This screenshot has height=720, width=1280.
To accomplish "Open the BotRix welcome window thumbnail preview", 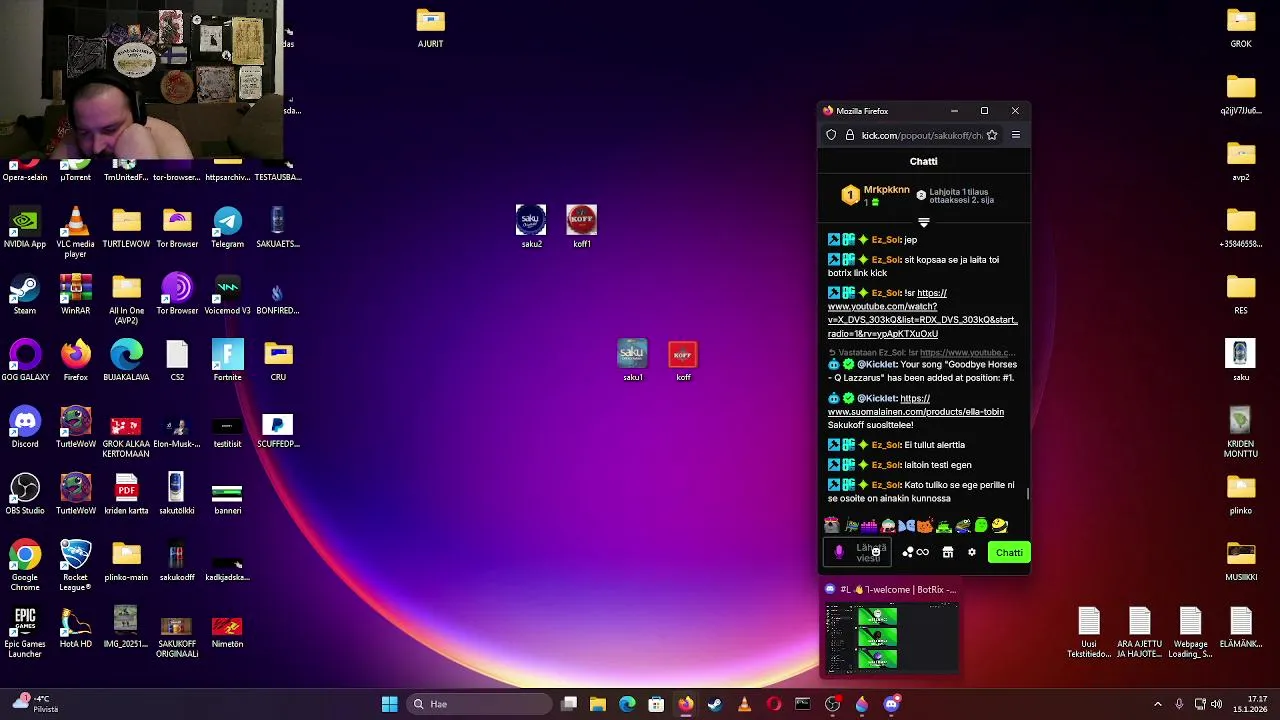I will [891, 637].
